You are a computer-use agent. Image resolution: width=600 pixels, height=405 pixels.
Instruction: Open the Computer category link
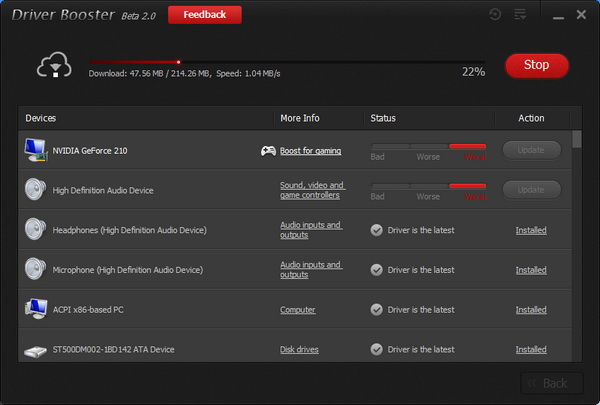pyautogui.click(x=298, y=310)
